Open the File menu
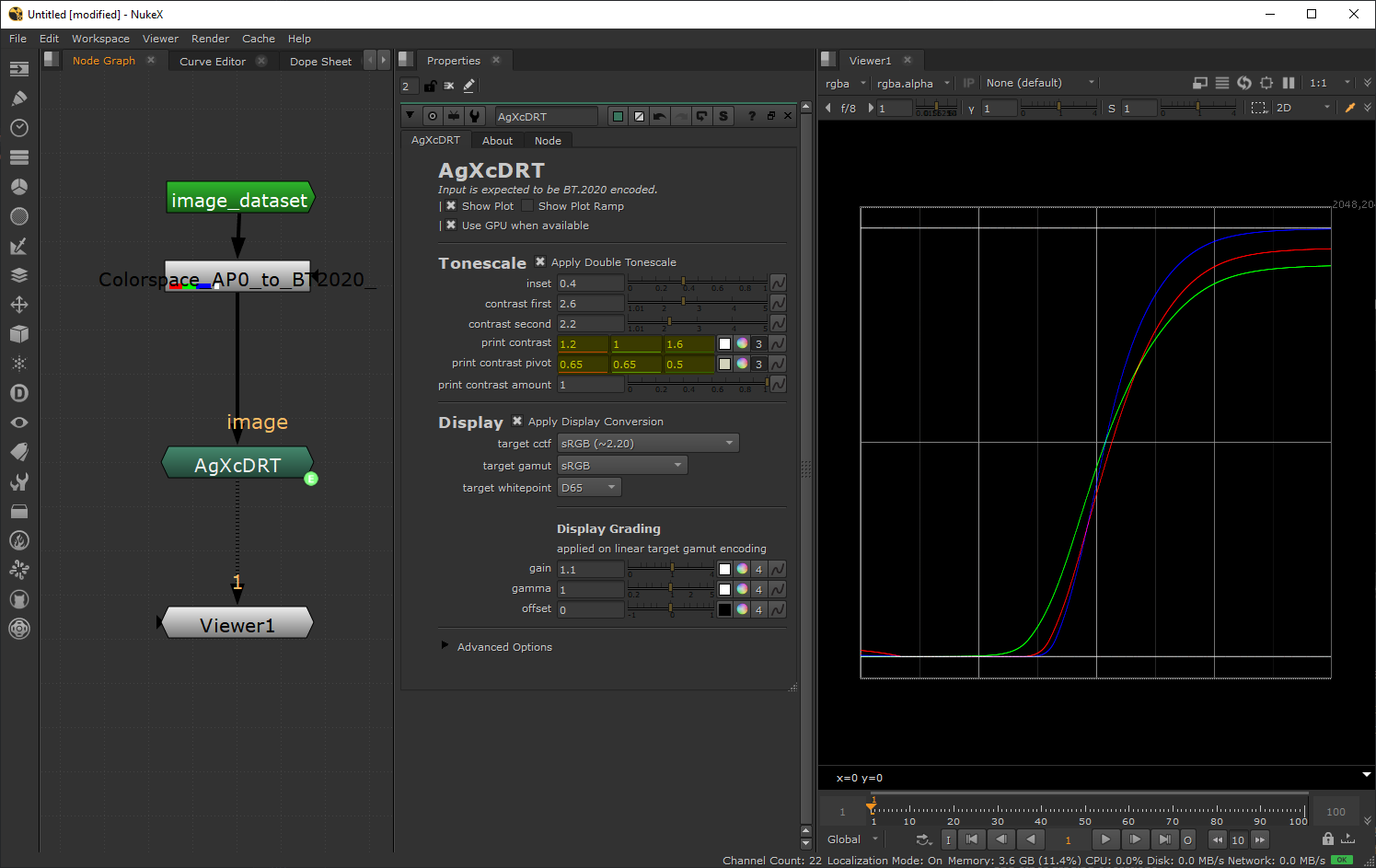The width and height of the screenshot is (1376, 868). [18, 39]
